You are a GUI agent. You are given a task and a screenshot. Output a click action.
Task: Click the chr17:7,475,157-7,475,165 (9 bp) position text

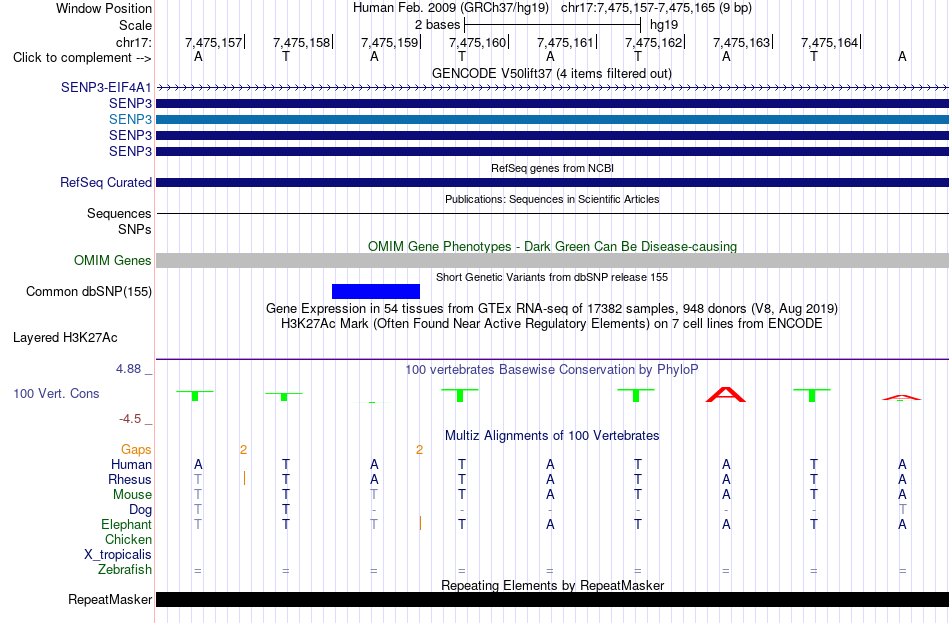tap(656, 8)
